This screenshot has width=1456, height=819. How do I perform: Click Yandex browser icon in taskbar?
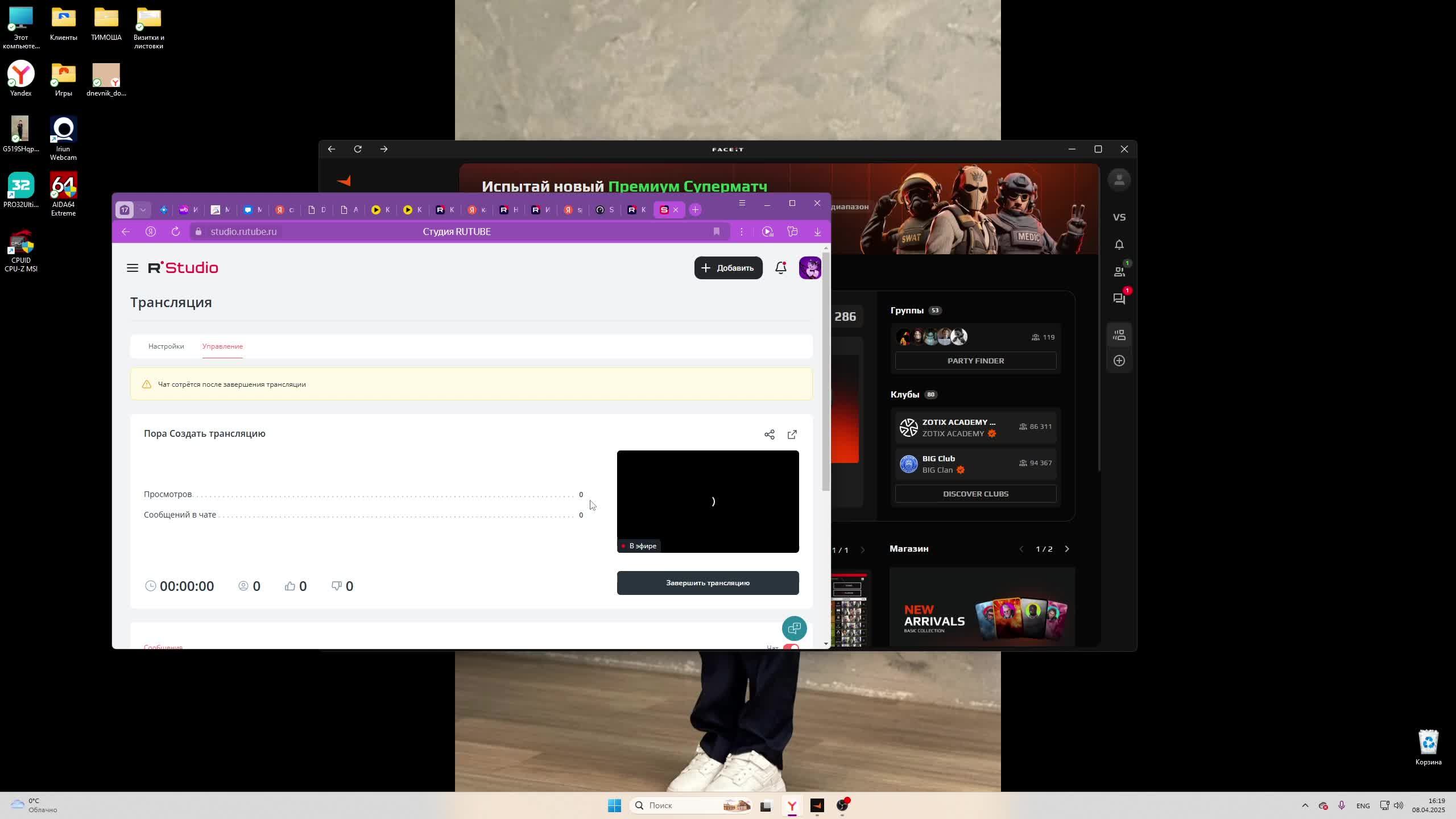click(792, 805)
